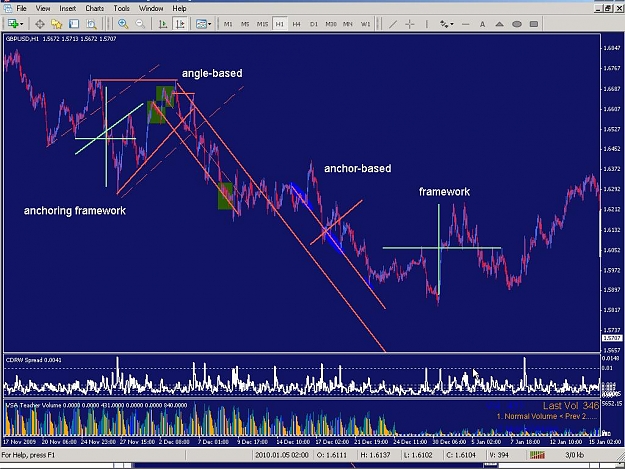Viewport: 625px width, 469px height.
Task: Click the connection bars icon in status bar
Action: 537,455
